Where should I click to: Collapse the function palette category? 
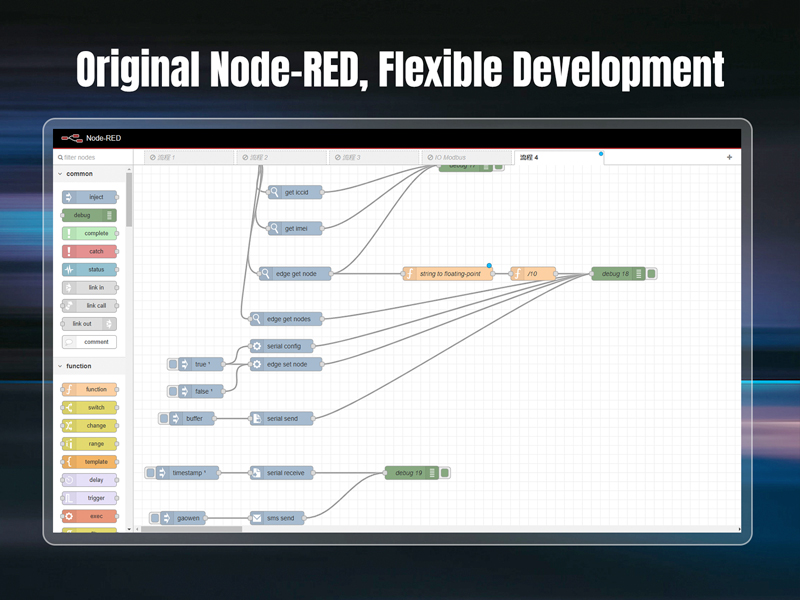pos(90,366)
